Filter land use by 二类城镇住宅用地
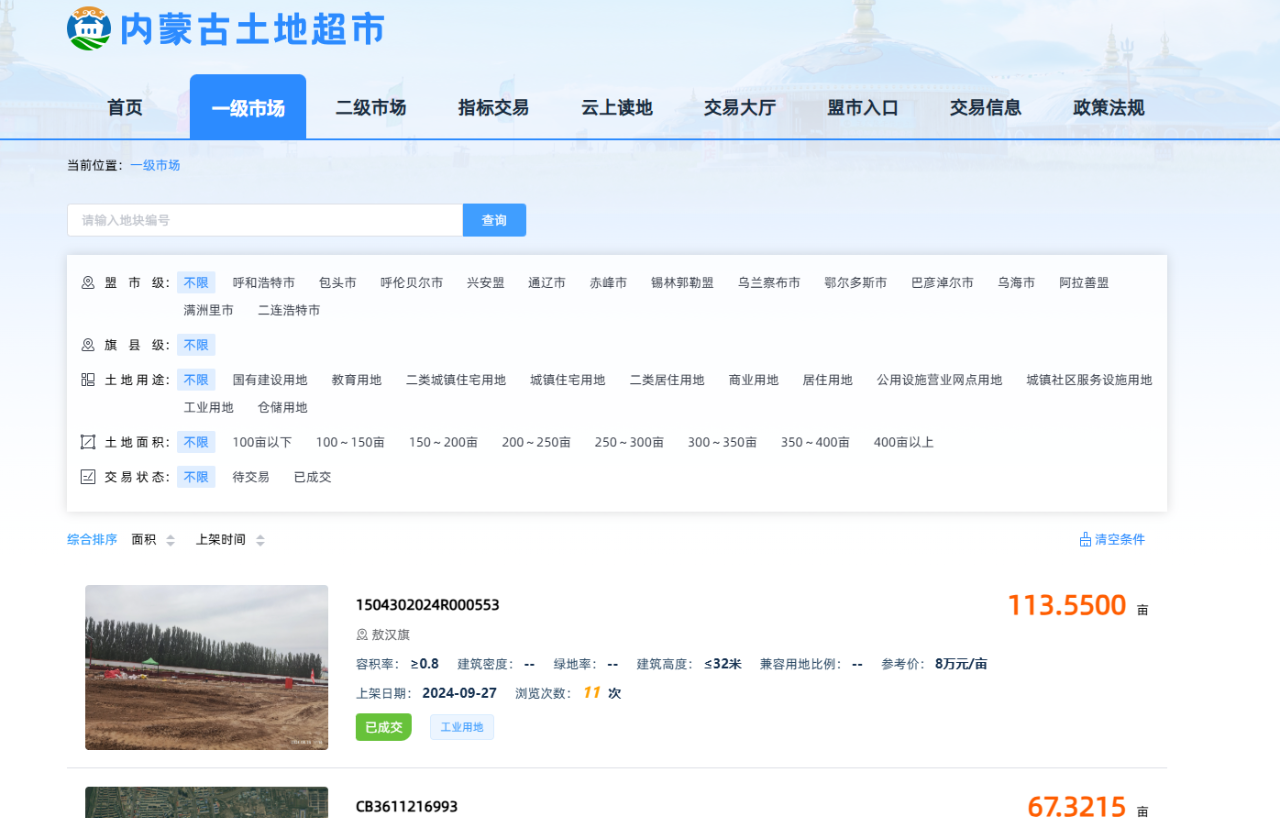 pos(456,380)
